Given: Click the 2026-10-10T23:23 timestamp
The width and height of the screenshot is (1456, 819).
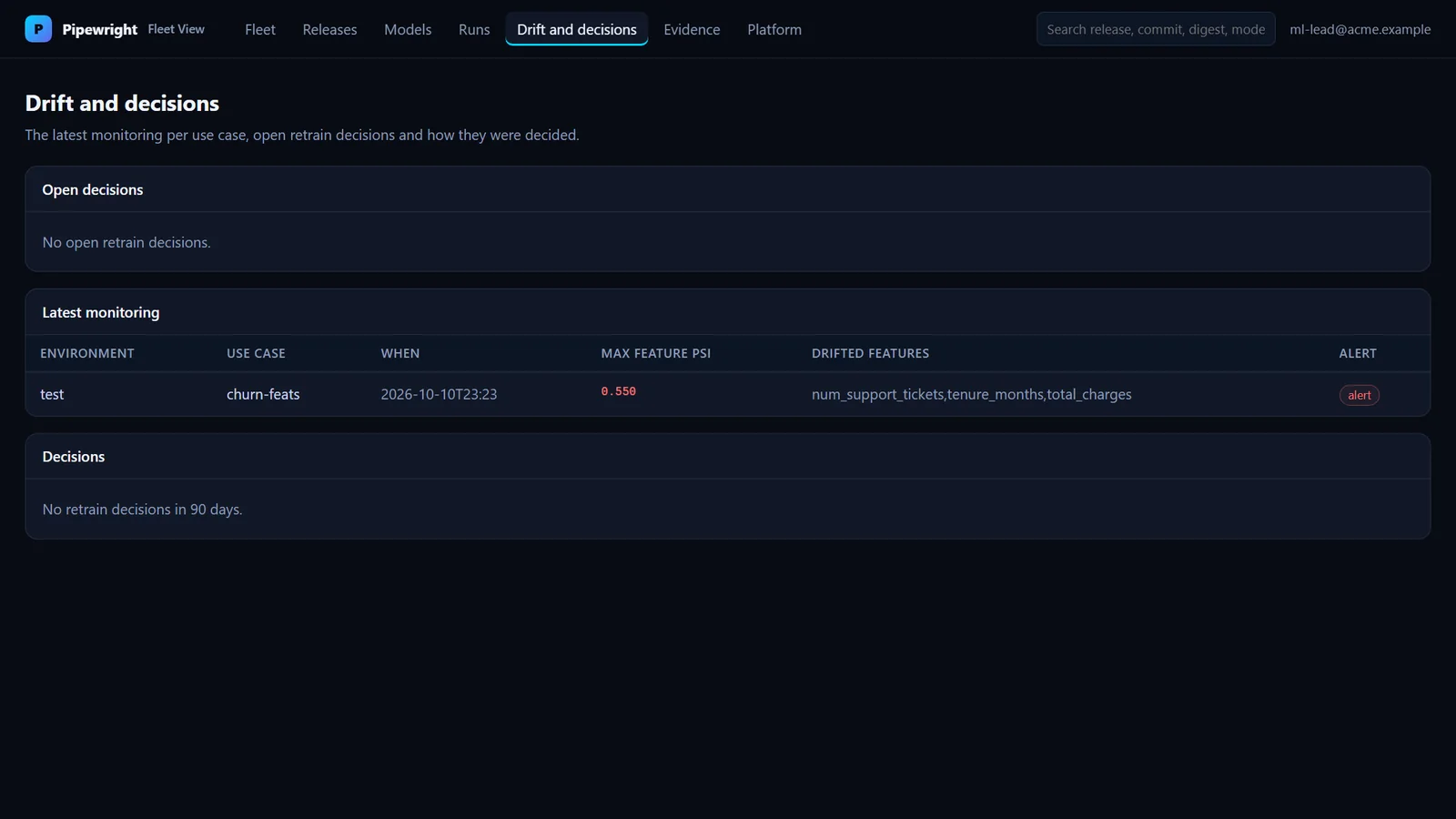Looking at the screenshot, I should (439, 394).
